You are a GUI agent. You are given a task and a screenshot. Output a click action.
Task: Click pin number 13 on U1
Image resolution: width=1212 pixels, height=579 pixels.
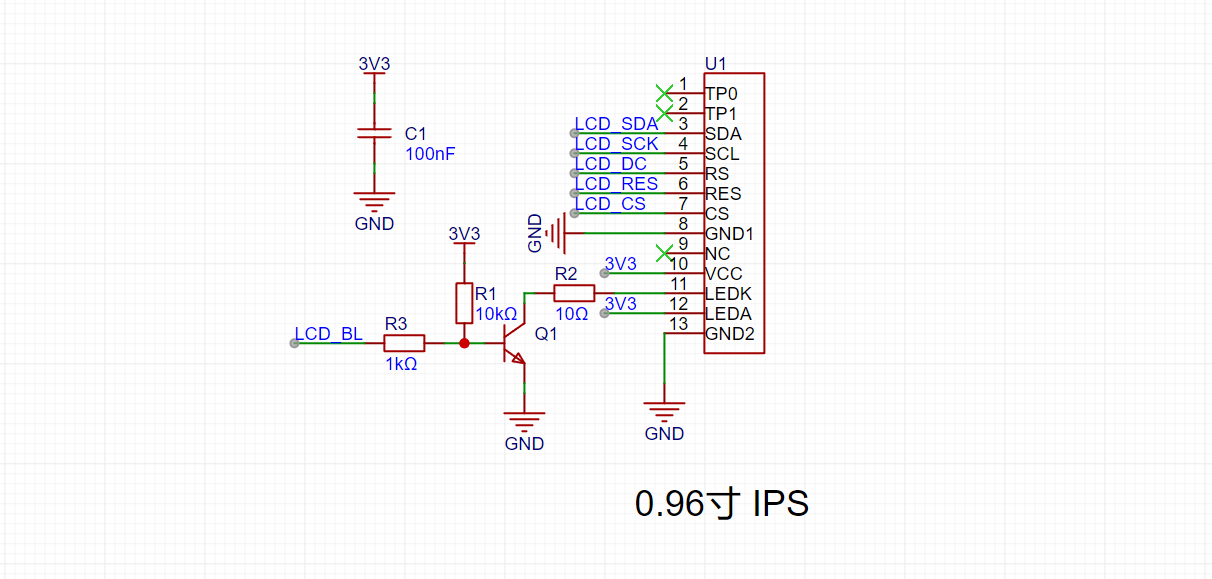click(x=679, y=324)
